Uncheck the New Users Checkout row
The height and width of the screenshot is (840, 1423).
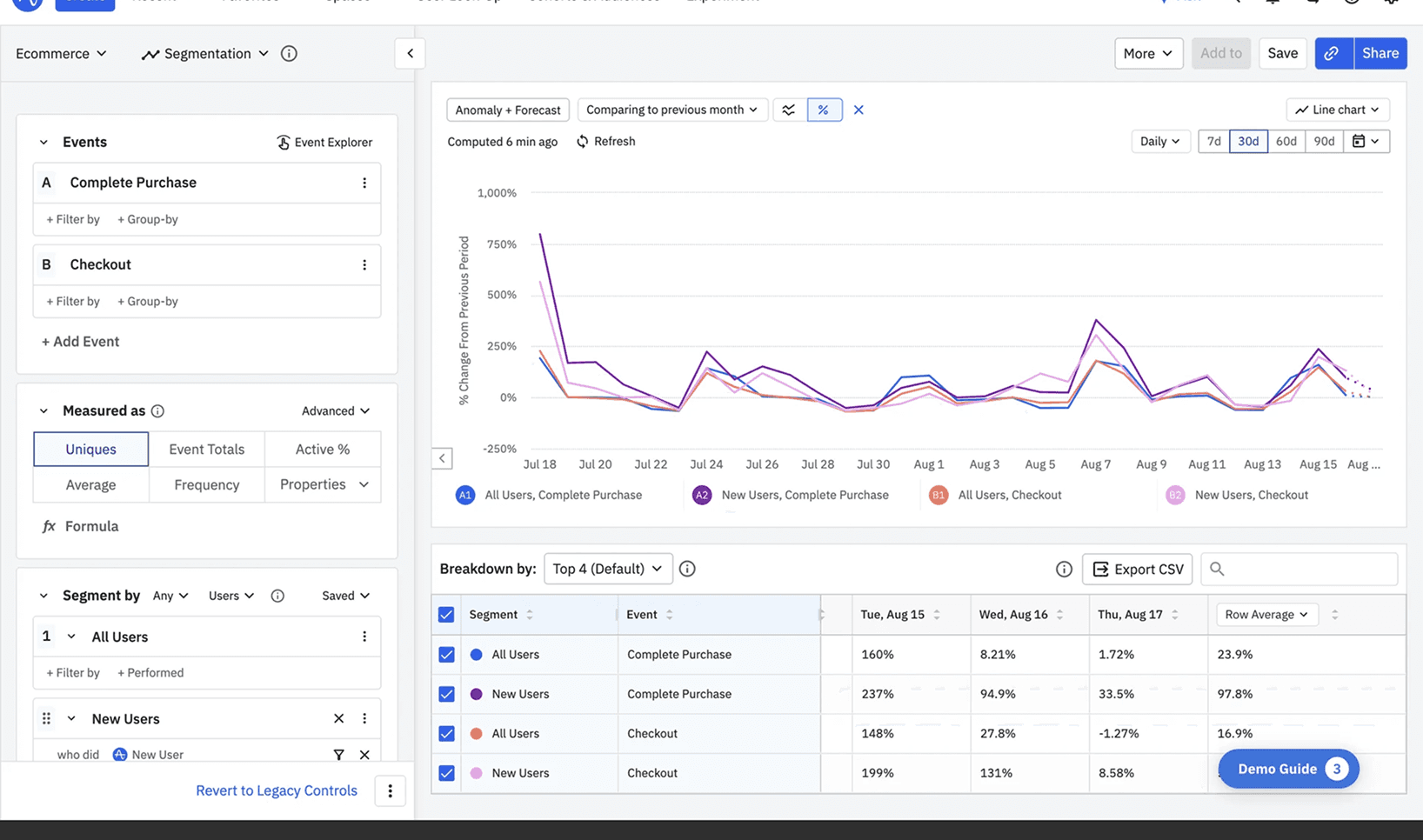(446, 773)
